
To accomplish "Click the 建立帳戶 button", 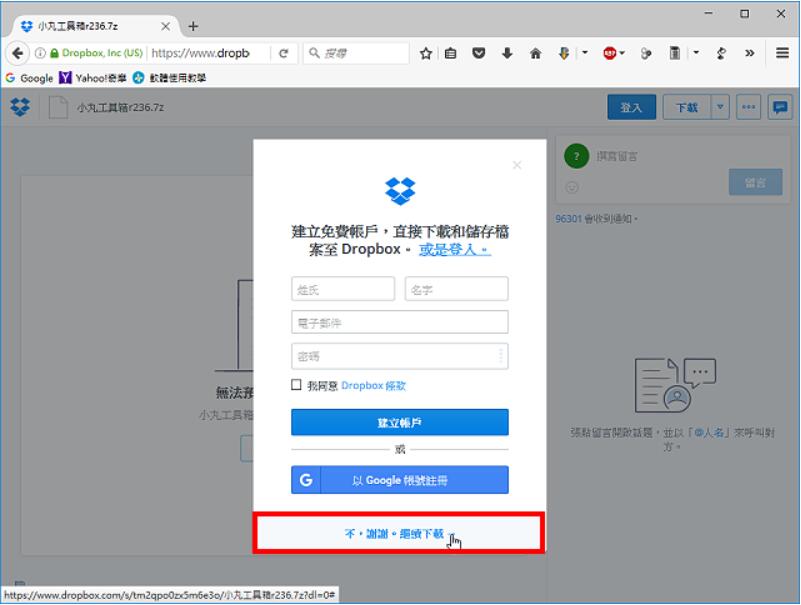I will [399, 422].
